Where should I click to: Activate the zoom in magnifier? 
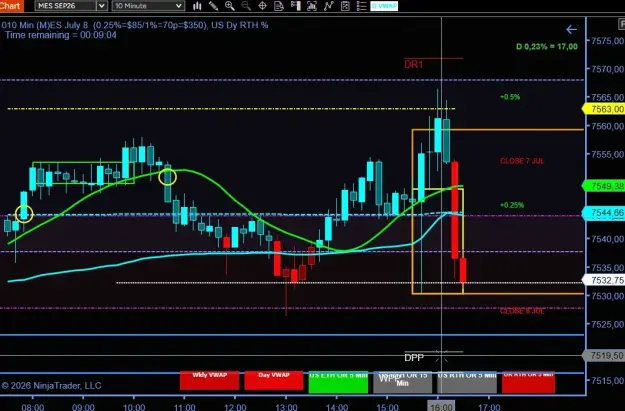coord(230,6)
